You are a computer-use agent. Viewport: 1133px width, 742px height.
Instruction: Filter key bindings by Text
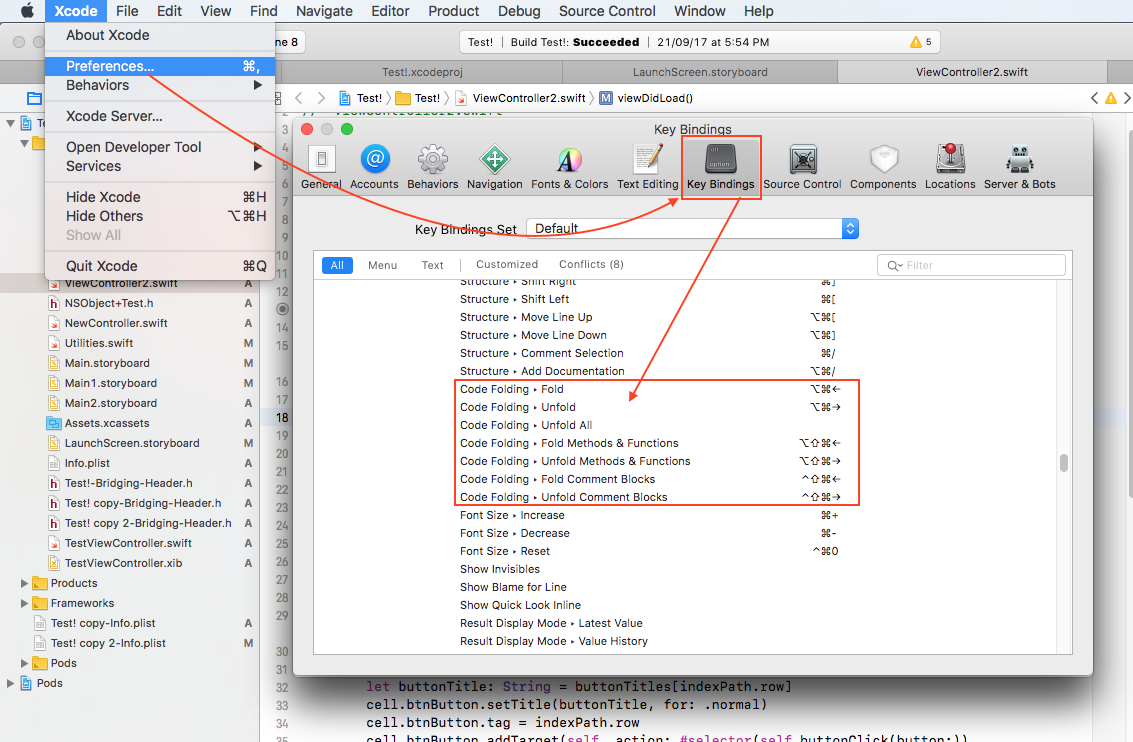[433, 265]
